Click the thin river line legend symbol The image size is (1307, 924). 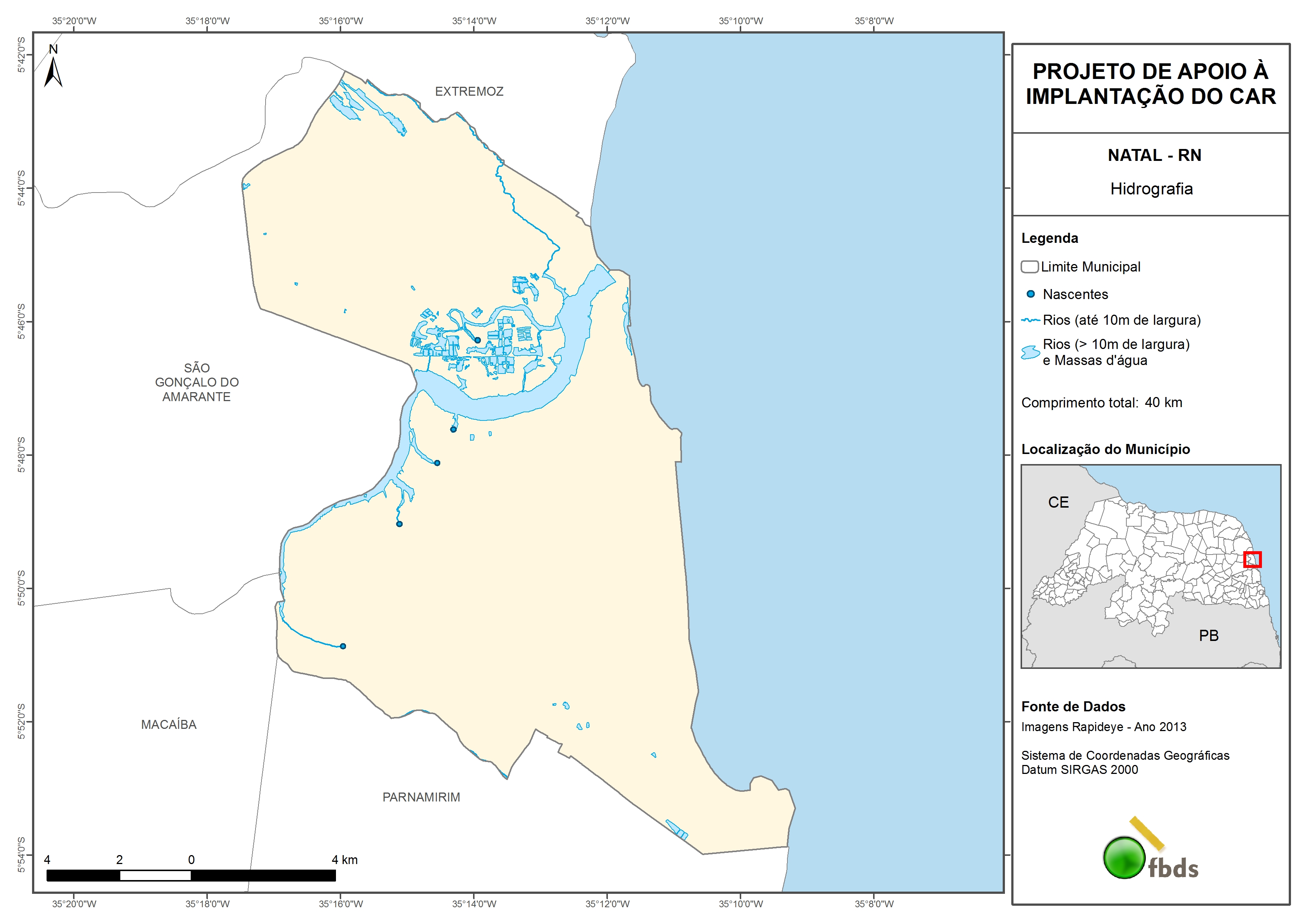[x=1030, y=321]
